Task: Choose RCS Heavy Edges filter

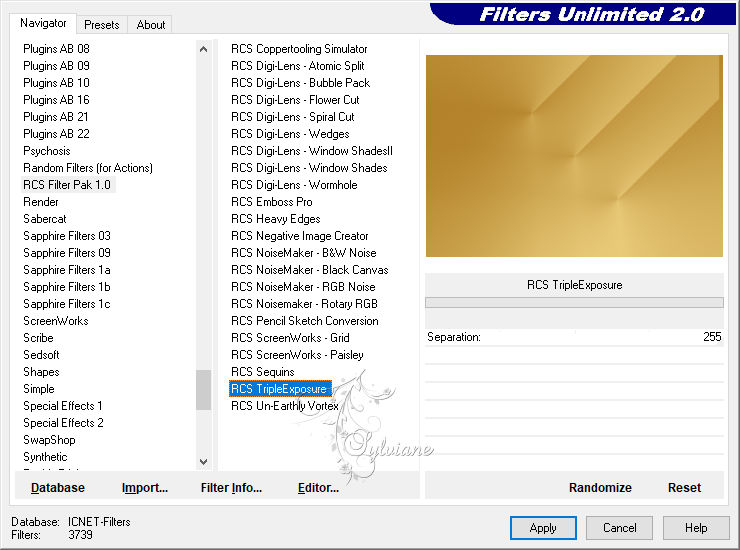Action: coord(276,219)
